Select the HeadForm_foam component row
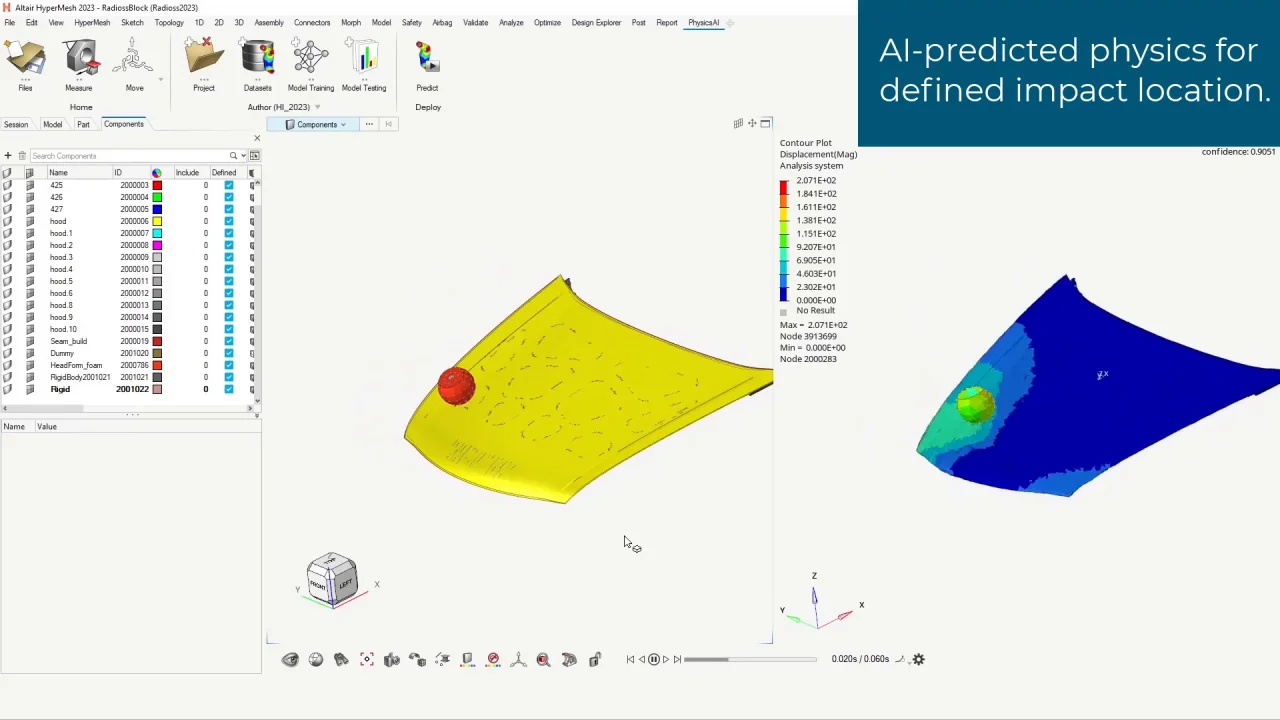 [127, 365]
